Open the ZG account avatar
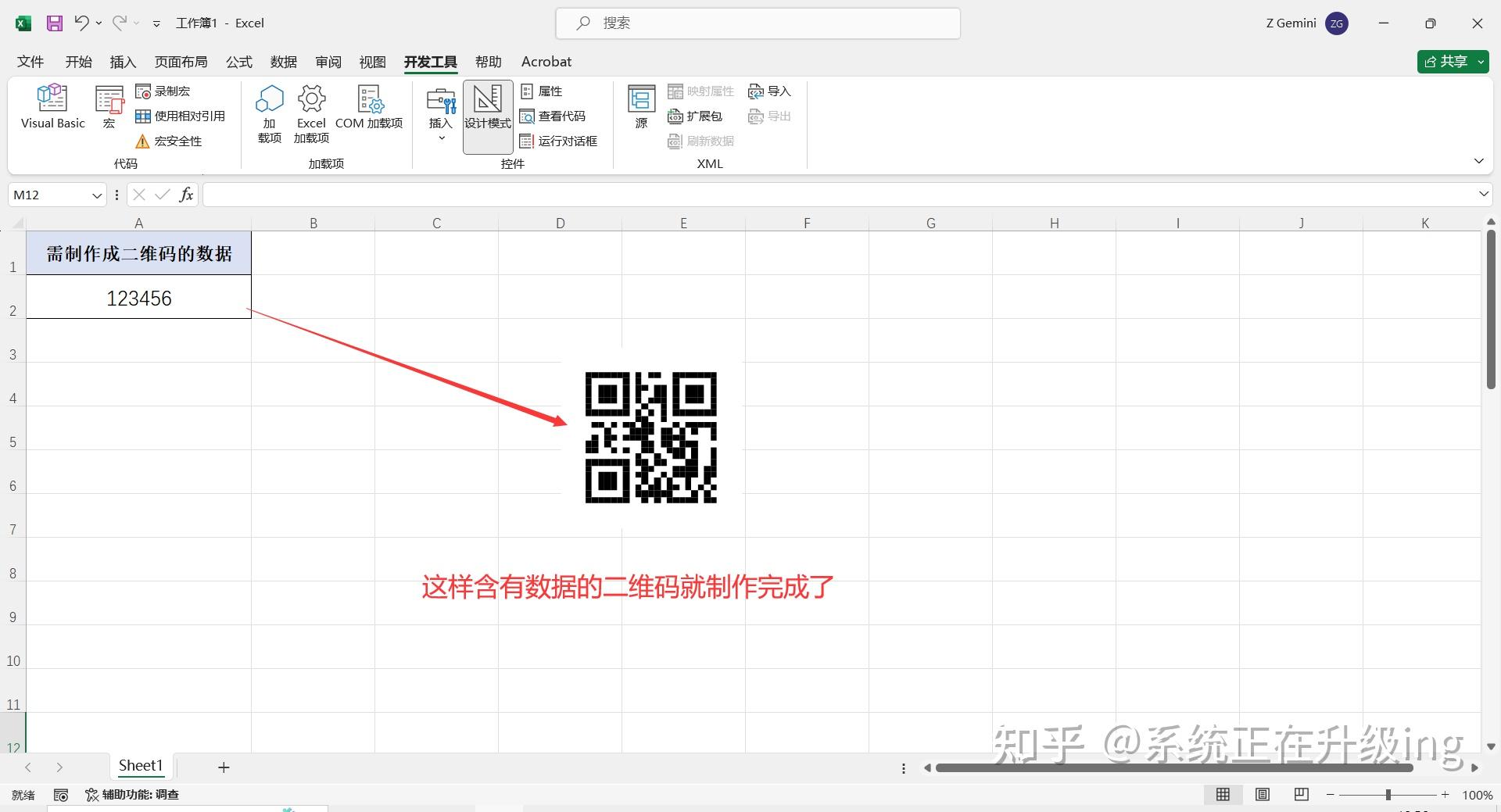The image size is (1501, 812). [1337, 23]
